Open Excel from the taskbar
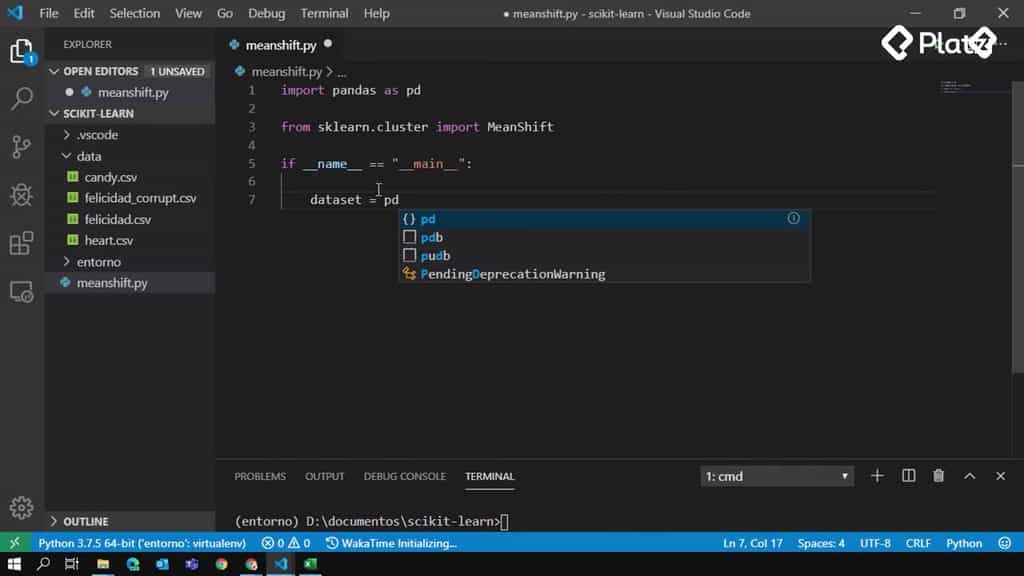Image resolution: width=1024 pixels, height=576 pixels. (x=310, y=564)
